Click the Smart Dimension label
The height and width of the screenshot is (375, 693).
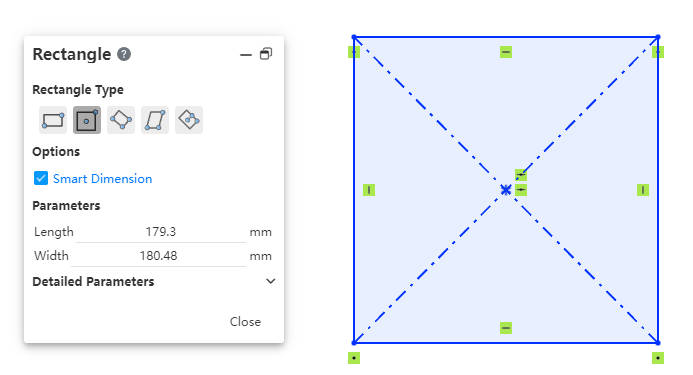(x=103, y=179)
